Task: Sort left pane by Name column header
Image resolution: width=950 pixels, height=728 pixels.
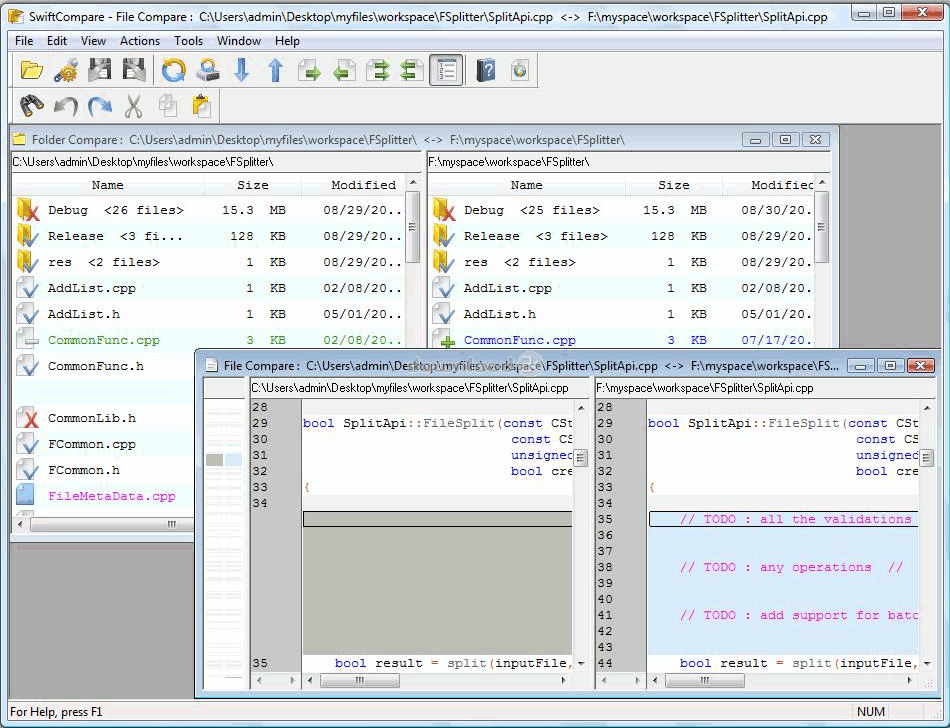Action: click(108, 185)
